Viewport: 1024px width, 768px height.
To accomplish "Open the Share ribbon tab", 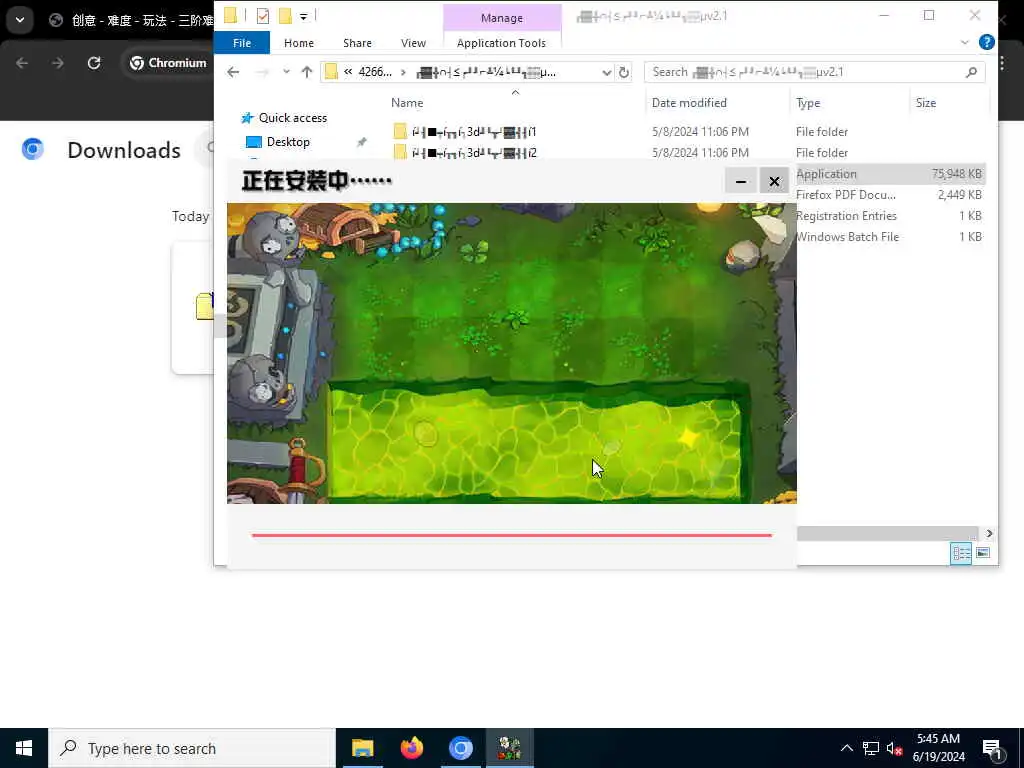I will pos(357,43).
